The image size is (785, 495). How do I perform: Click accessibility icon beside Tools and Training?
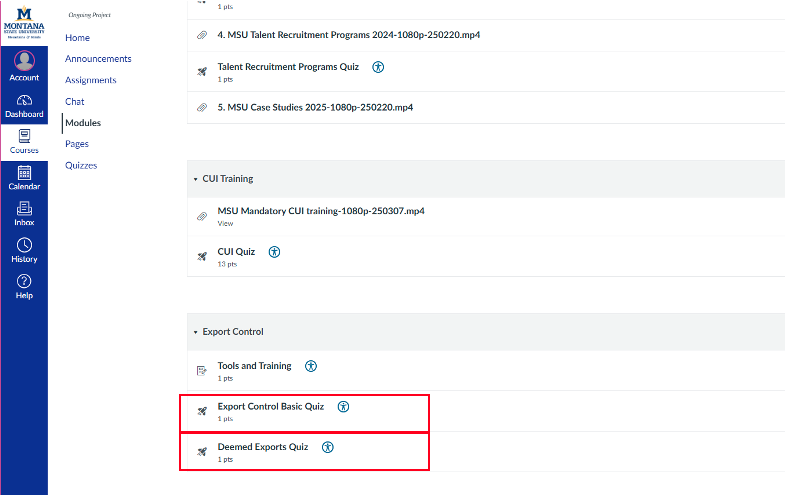pyautogui.click(x=311, y=366)
